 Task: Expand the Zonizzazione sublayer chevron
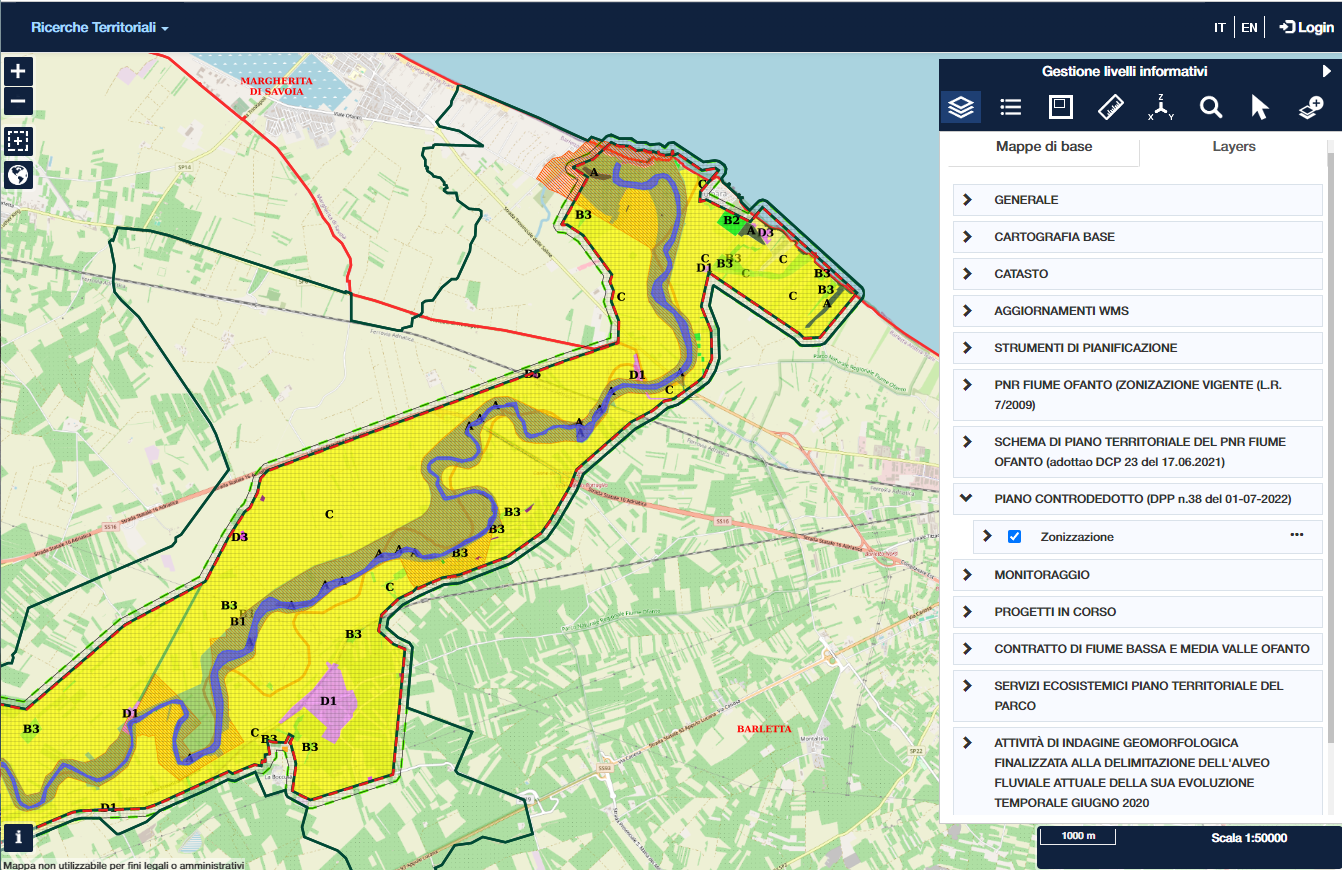[x=987, y=536]
